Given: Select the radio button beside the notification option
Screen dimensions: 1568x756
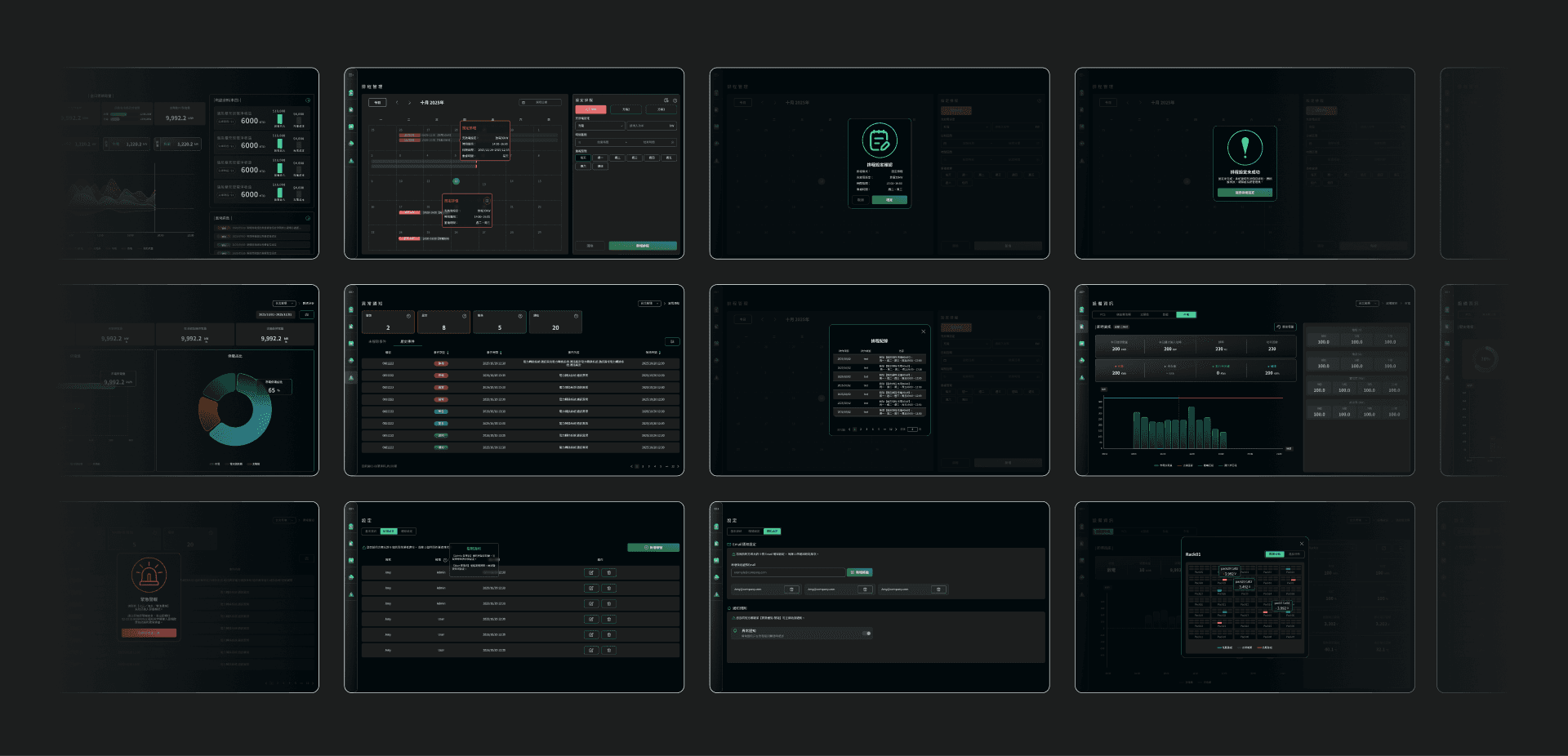Looking at the screenshot, I should pyautogui.click(x=734, y=630).
